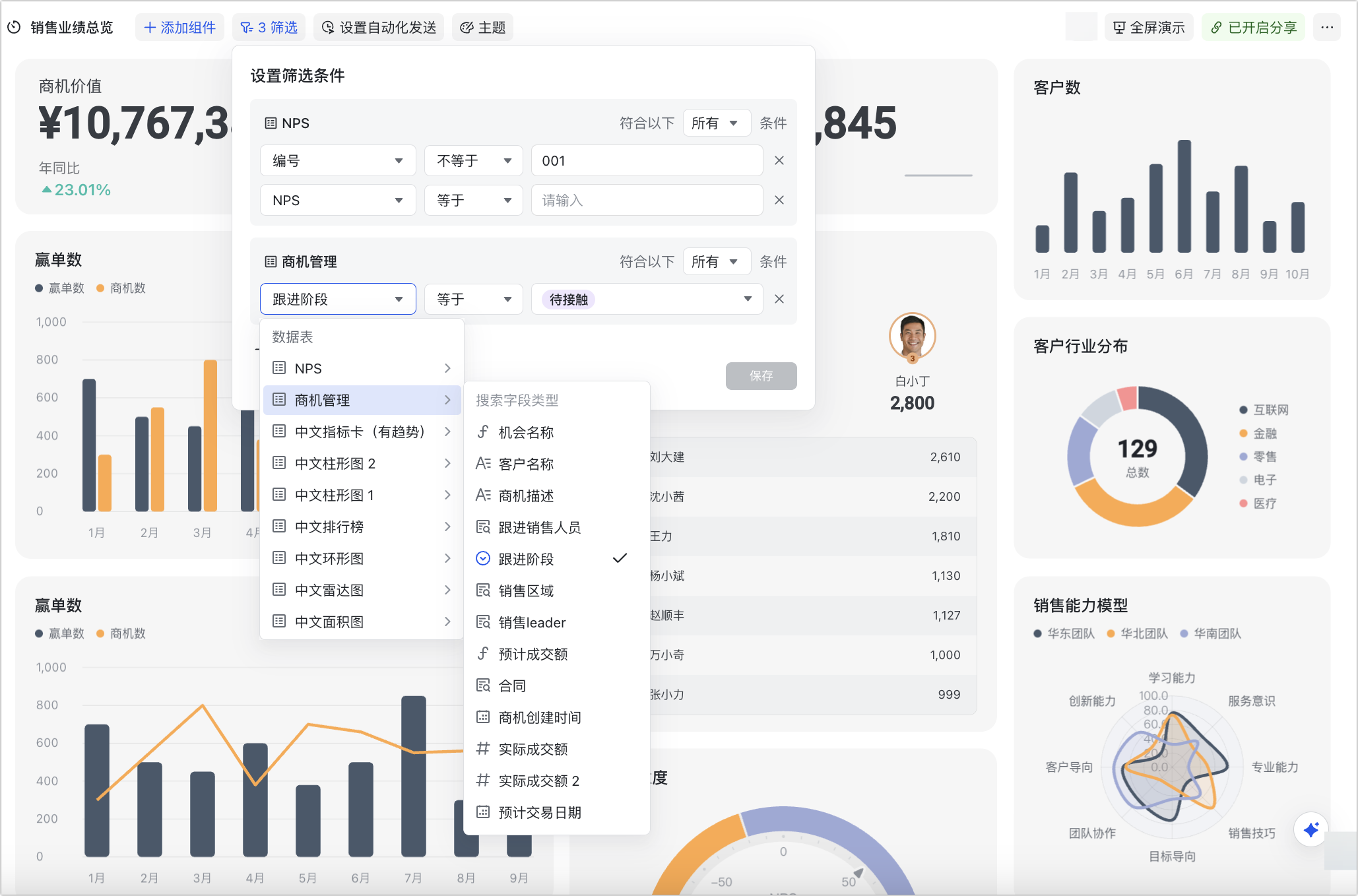Remove the 跟进阶段 filter condition row

(779, 300)
